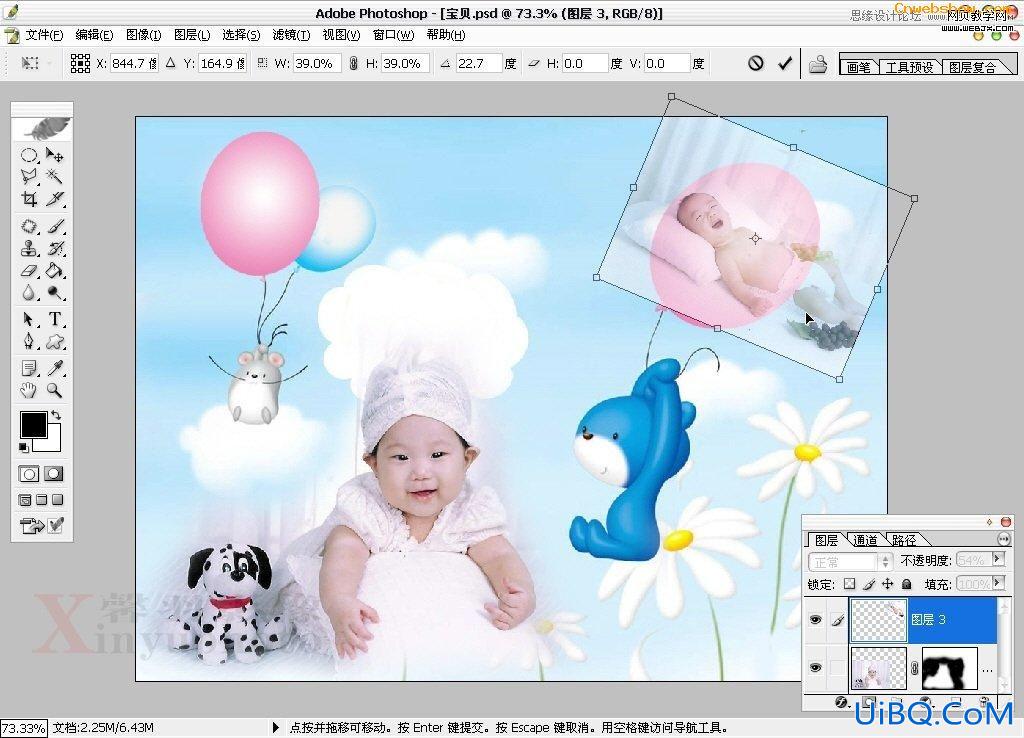Open status bar info options arrow
1024x738 pixels.
(276, 727)
